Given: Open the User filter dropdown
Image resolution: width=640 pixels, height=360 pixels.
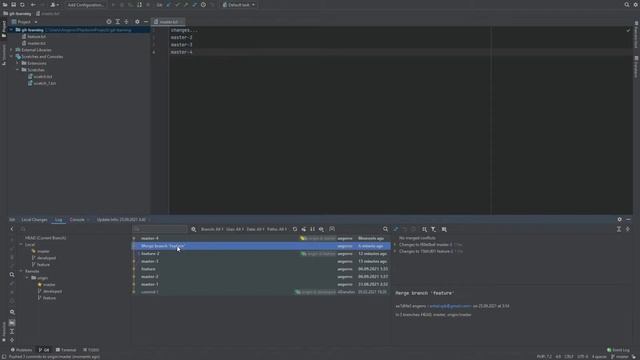Looking at the screenshot, I should (x=235, y=229).
